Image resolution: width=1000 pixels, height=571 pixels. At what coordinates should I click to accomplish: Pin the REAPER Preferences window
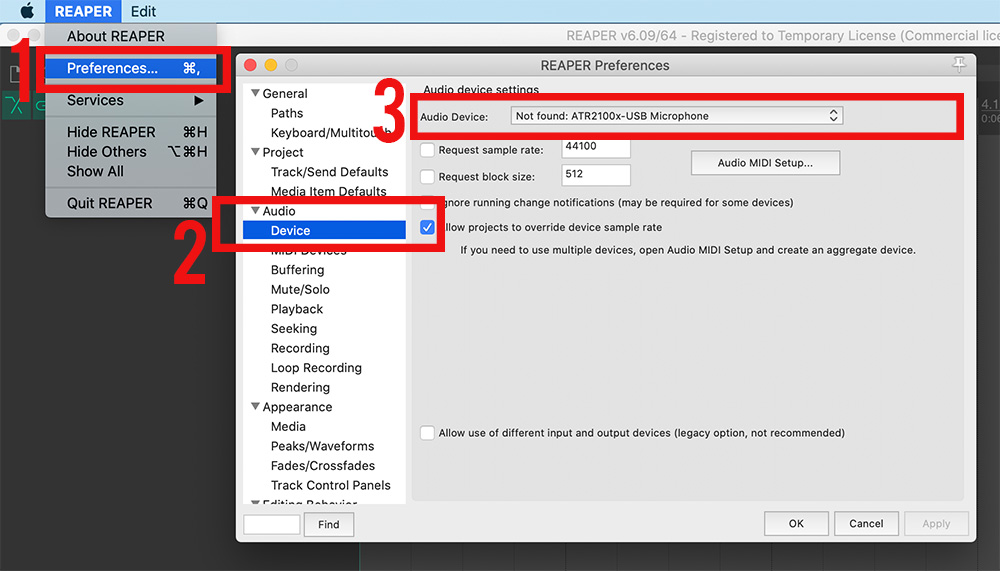click(959, 64)
